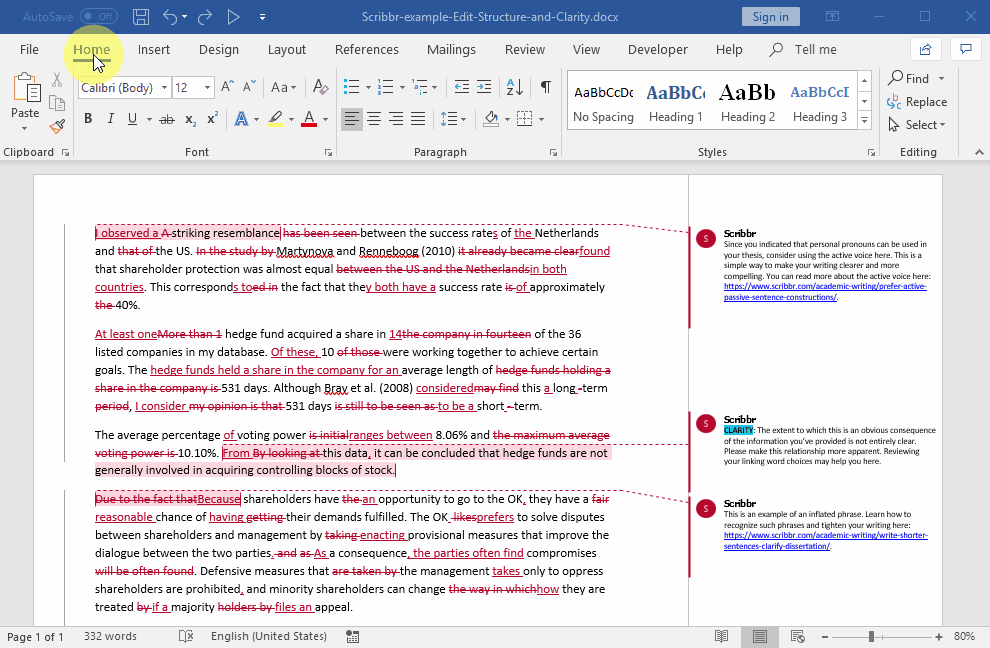Open the font size dropdown
The image size is (990, 648).
pyautogui.click(x=207, y=88)
